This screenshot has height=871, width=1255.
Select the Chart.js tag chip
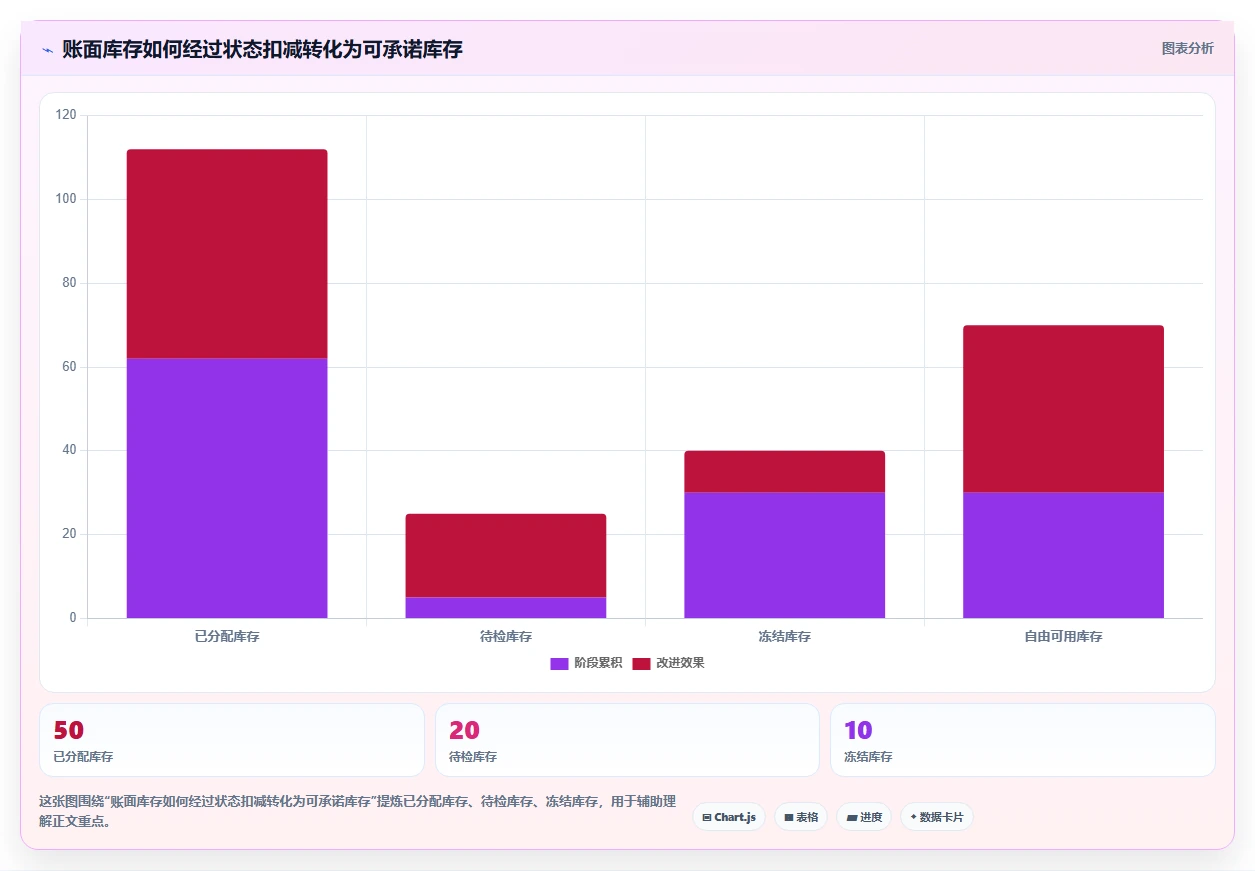click(729, 817)
